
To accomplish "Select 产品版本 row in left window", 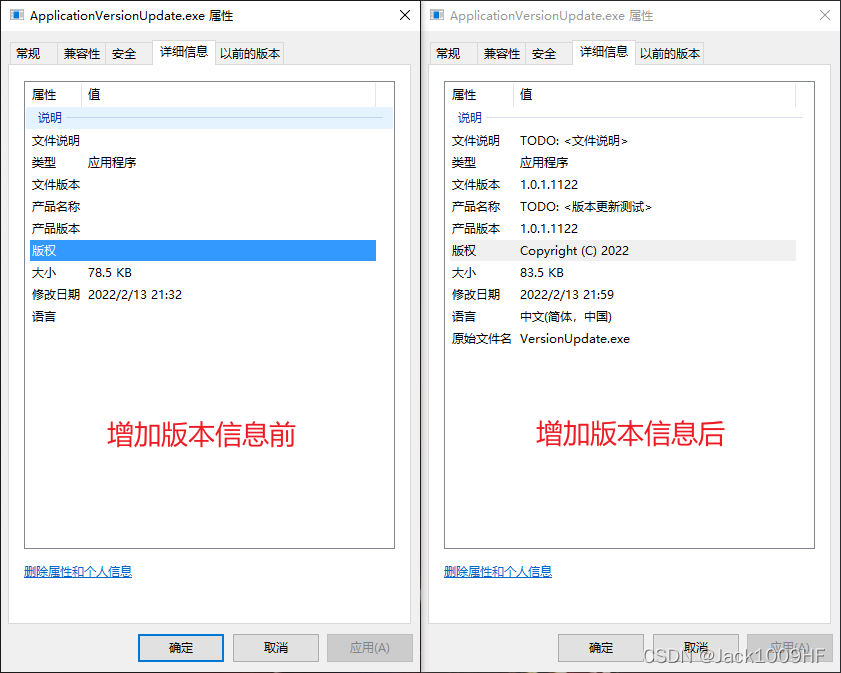I will point(203,228).
